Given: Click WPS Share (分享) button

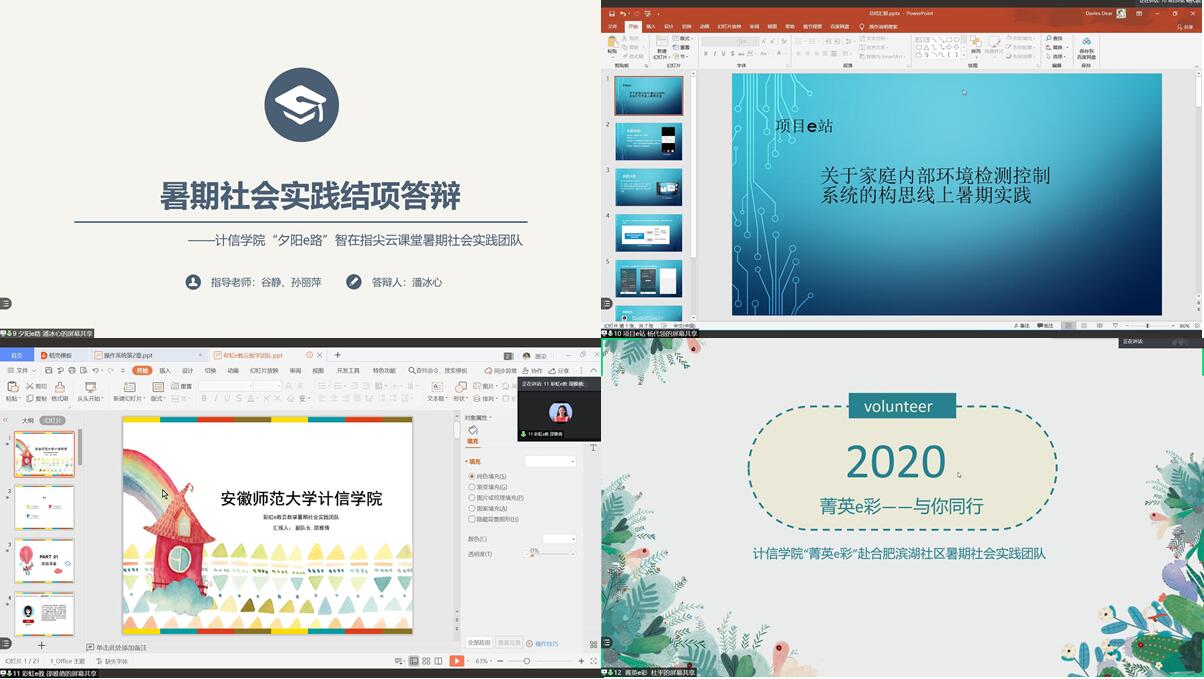Looking at the screenshot, I should pos(559,370).
